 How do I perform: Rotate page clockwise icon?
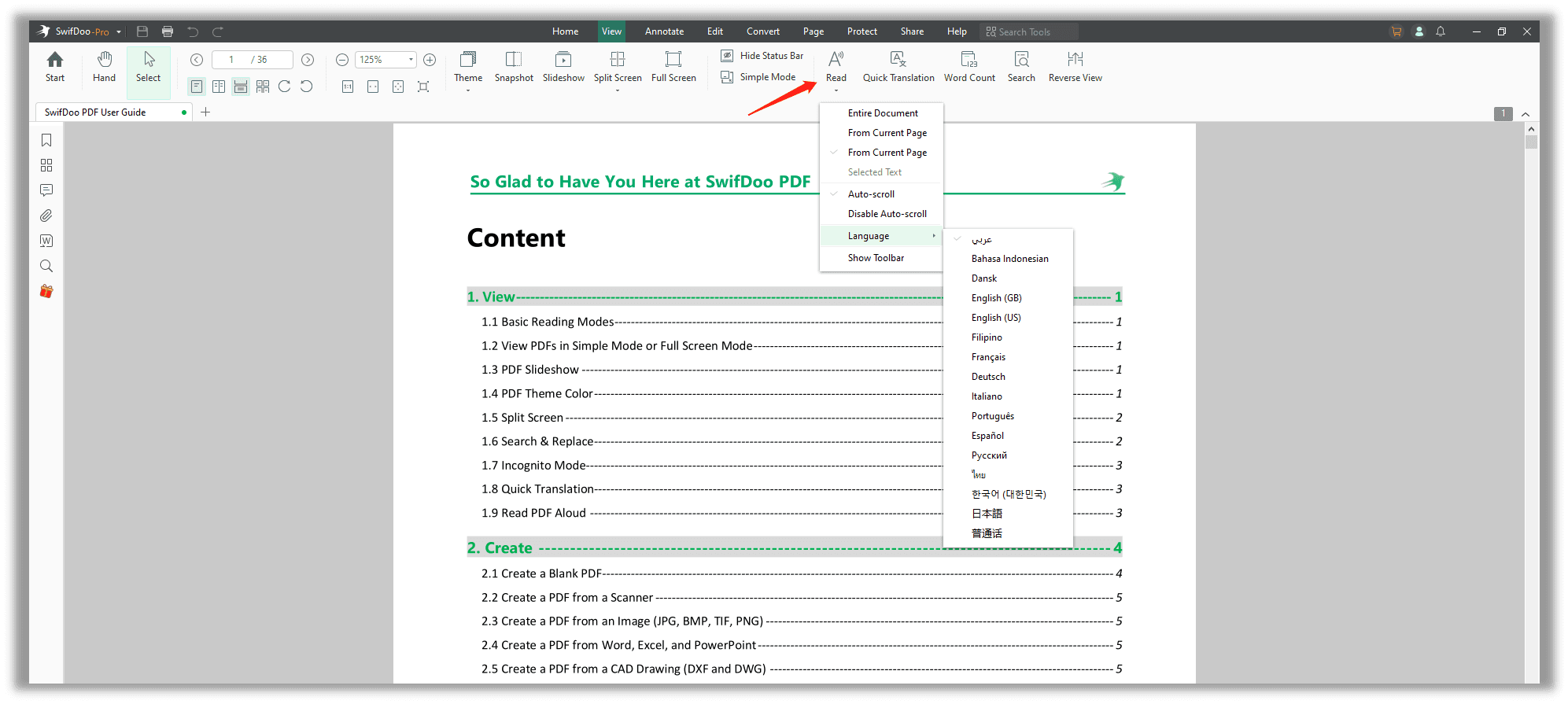coord(285,87)
